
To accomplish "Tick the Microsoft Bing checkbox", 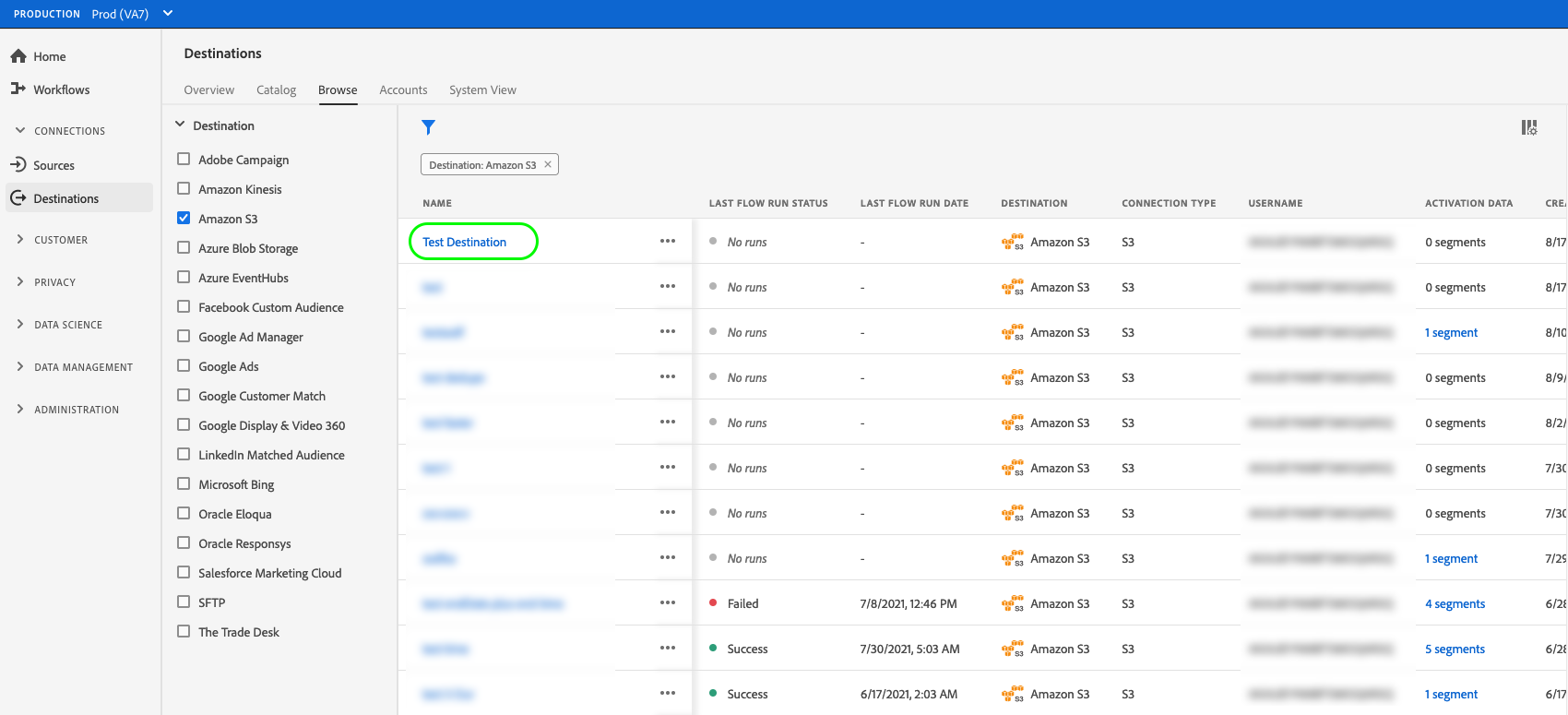I will 184,483.
